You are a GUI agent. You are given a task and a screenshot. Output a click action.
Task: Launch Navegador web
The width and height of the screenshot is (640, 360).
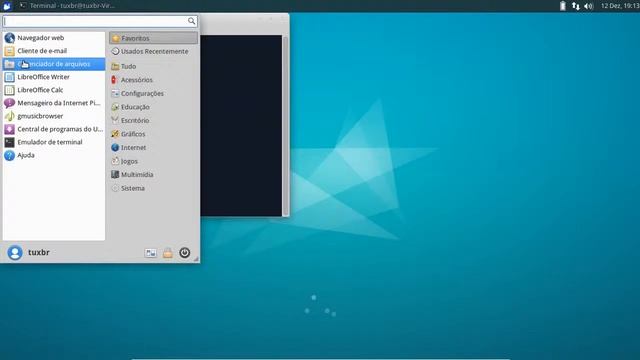(x=54, y=38)
